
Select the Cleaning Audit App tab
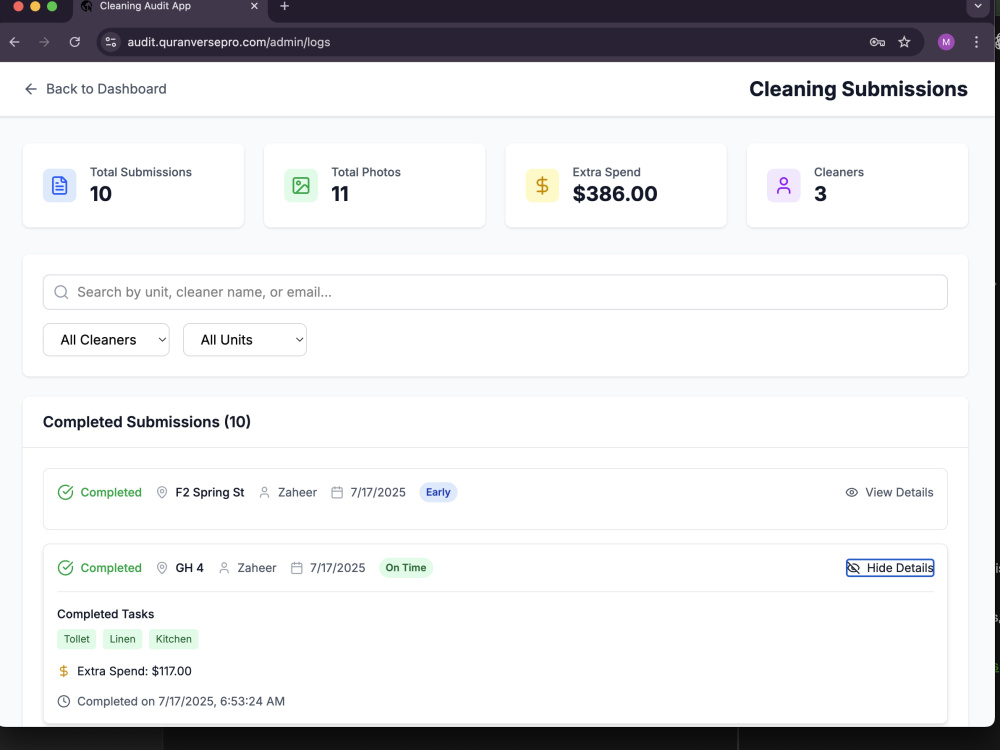click(170, 6)
